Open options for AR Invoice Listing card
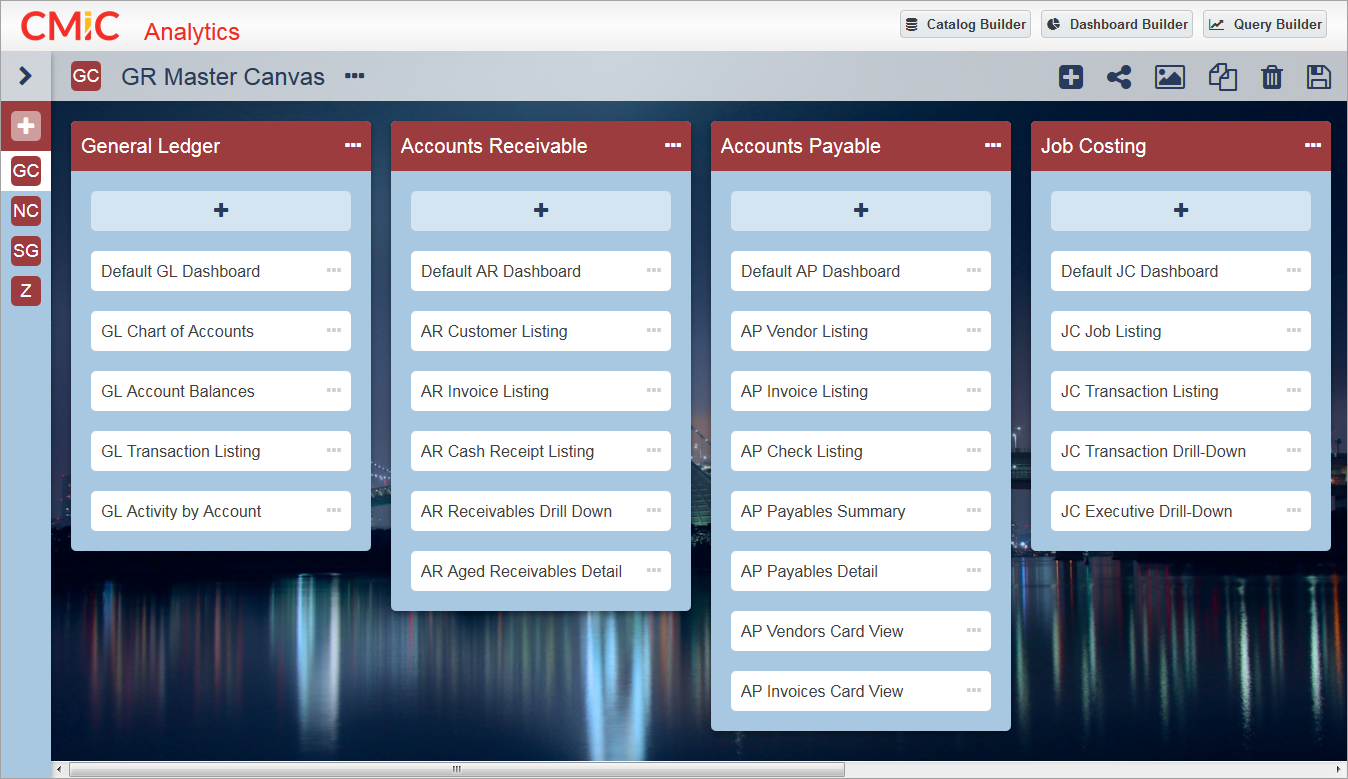Screen dimensions: 1348x779 click(x=654, y=391)
